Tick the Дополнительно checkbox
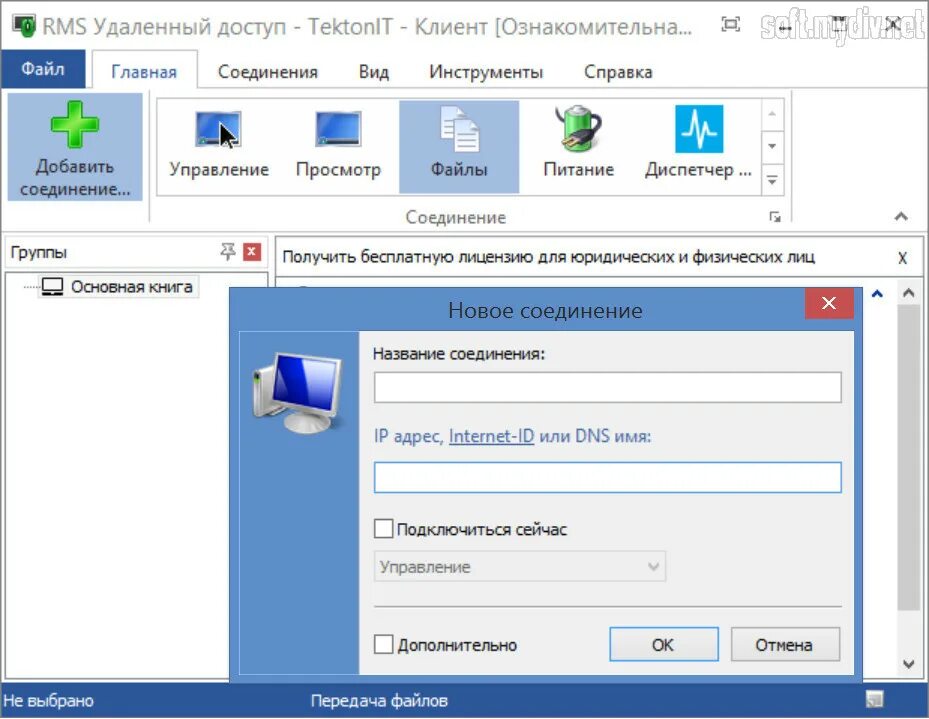 point(383,644)
